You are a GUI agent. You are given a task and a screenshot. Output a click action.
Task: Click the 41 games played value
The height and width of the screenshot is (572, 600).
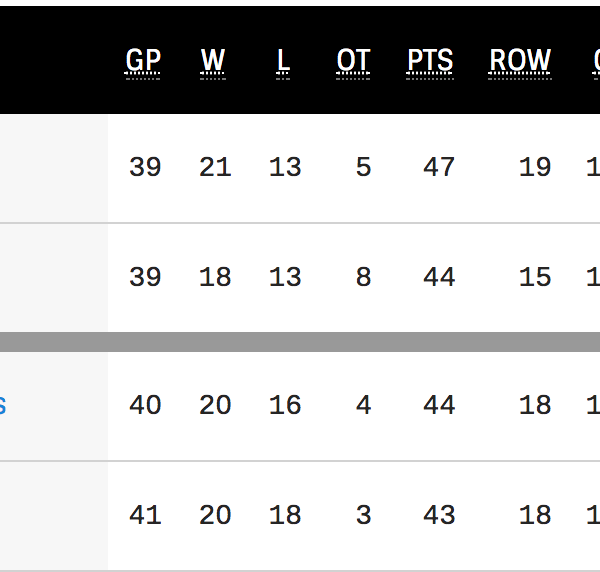coord(145,515)
